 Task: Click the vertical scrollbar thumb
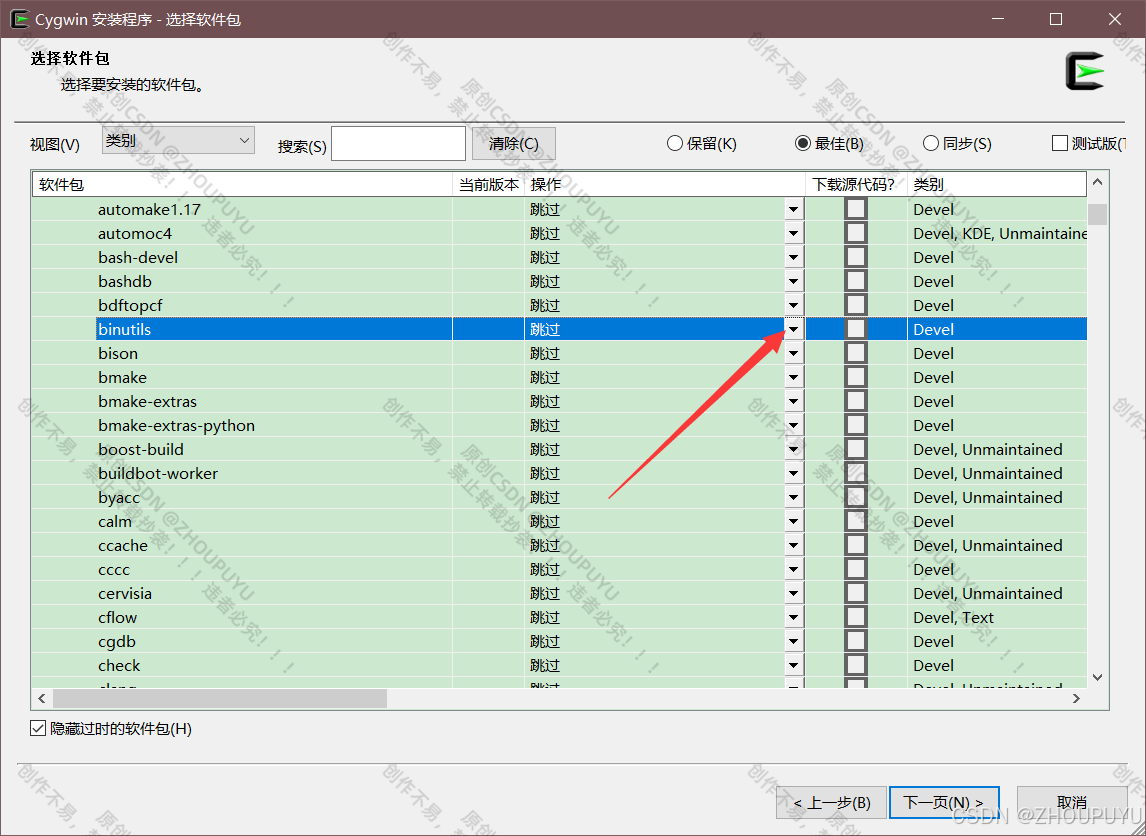click(1097, 214)
